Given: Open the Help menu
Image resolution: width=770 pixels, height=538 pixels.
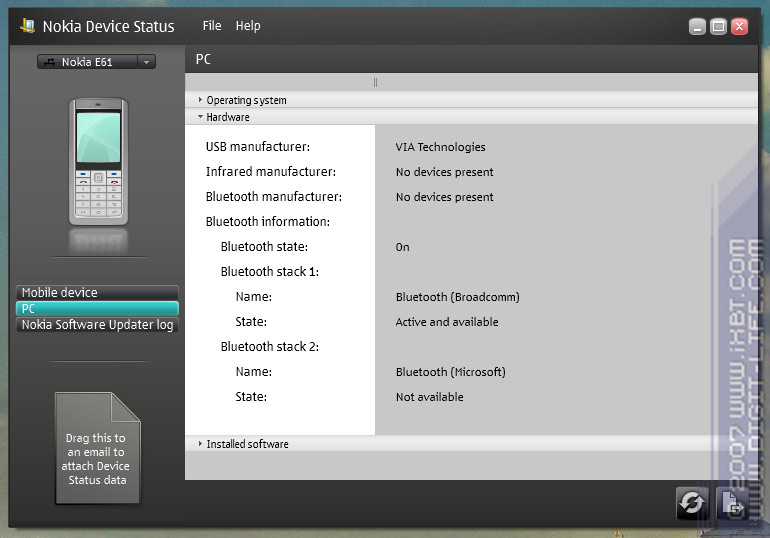Looking at the screenshot, I should (248, 26).
